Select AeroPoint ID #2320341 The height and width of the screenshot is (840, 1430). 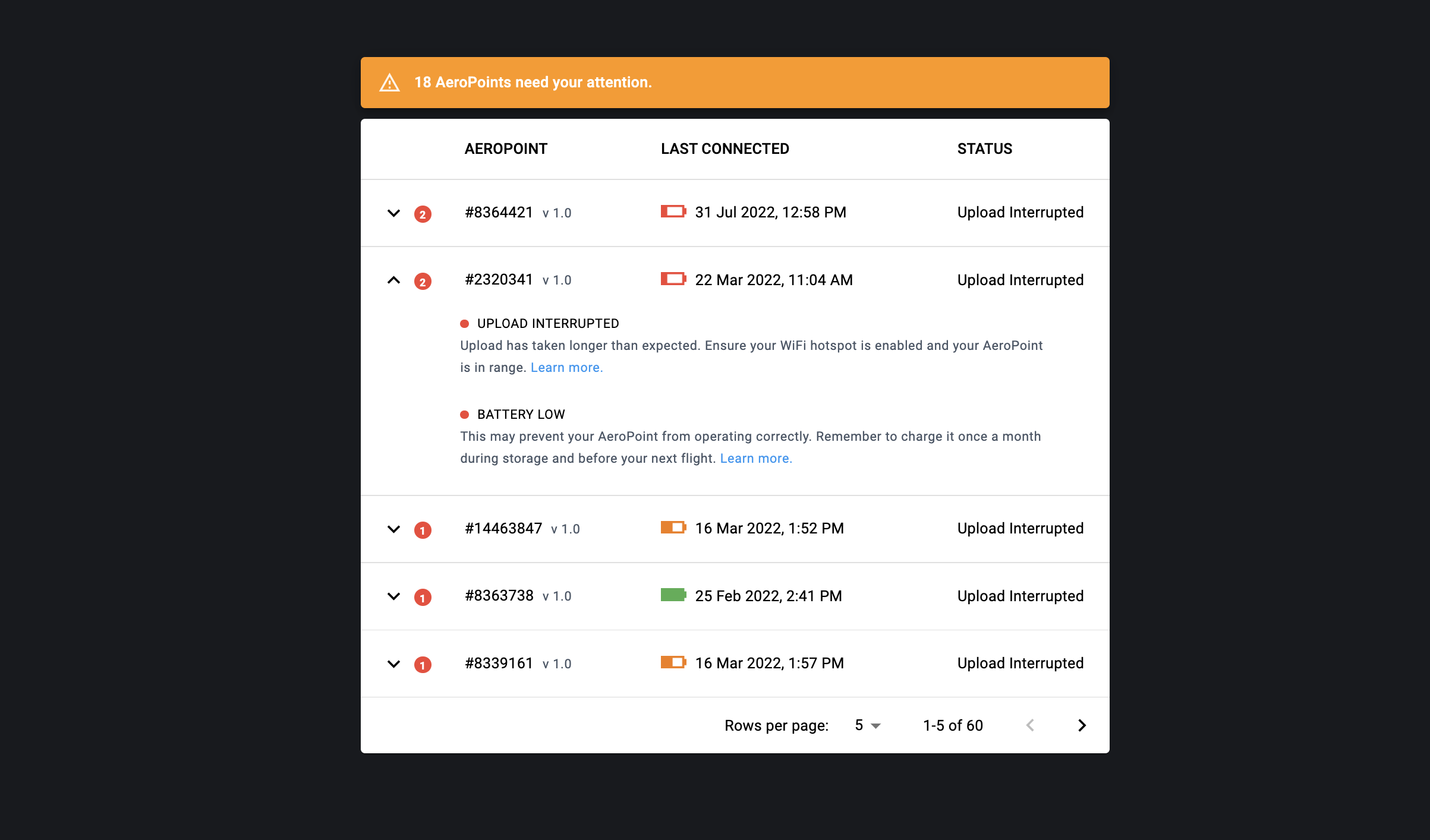click(499, 280)
